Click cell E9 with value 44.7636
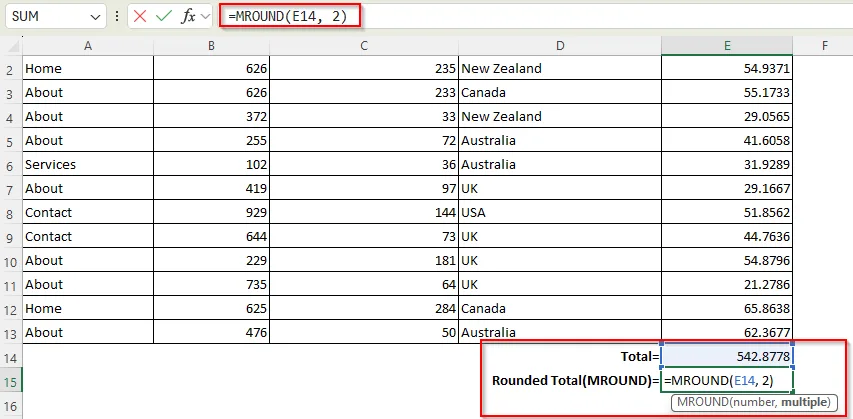The height and width of the screenshot is (419, 853). [727, 236]
